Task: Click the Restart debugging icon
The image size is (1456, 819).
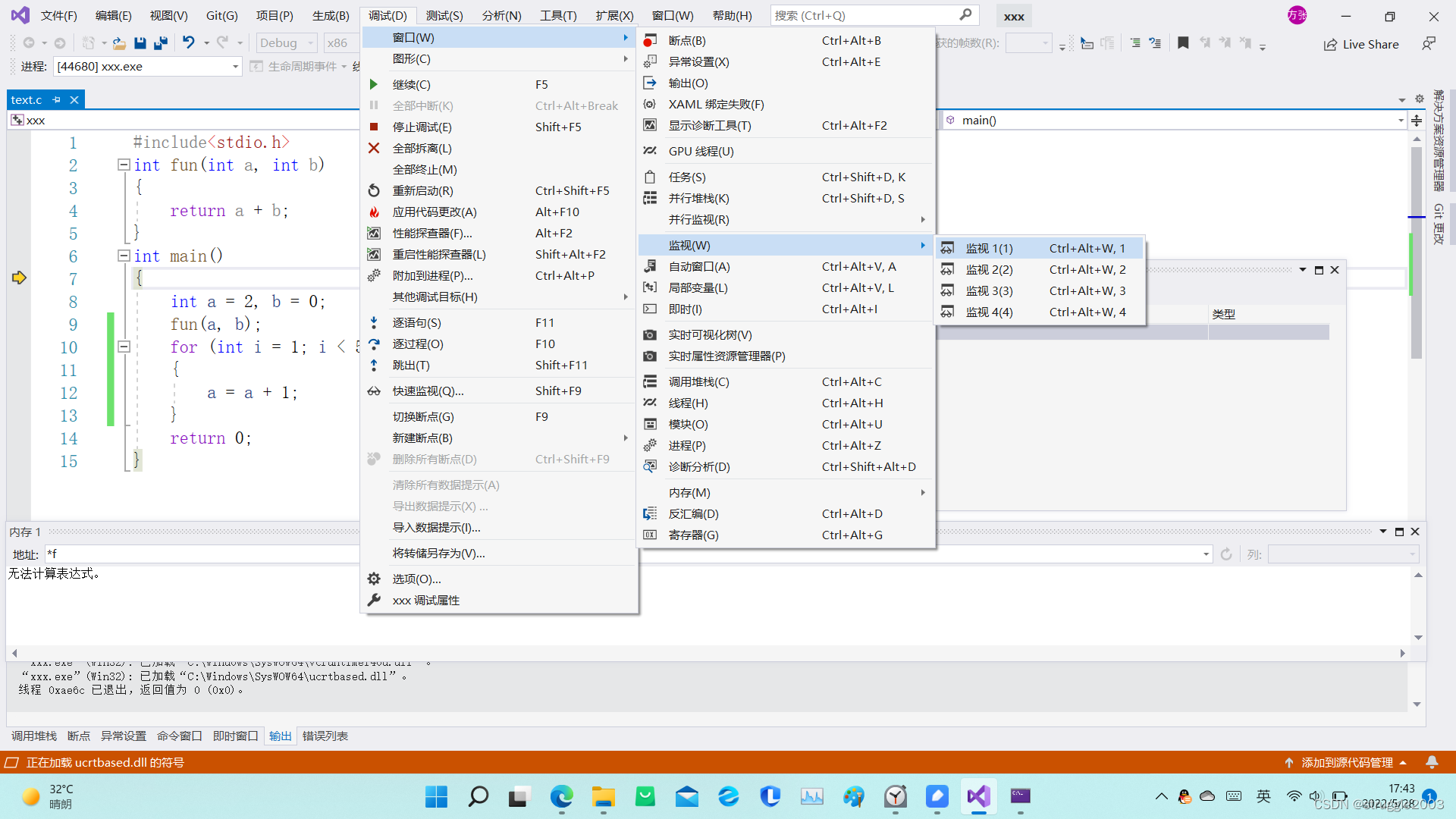Action: (x=374, y=190)
